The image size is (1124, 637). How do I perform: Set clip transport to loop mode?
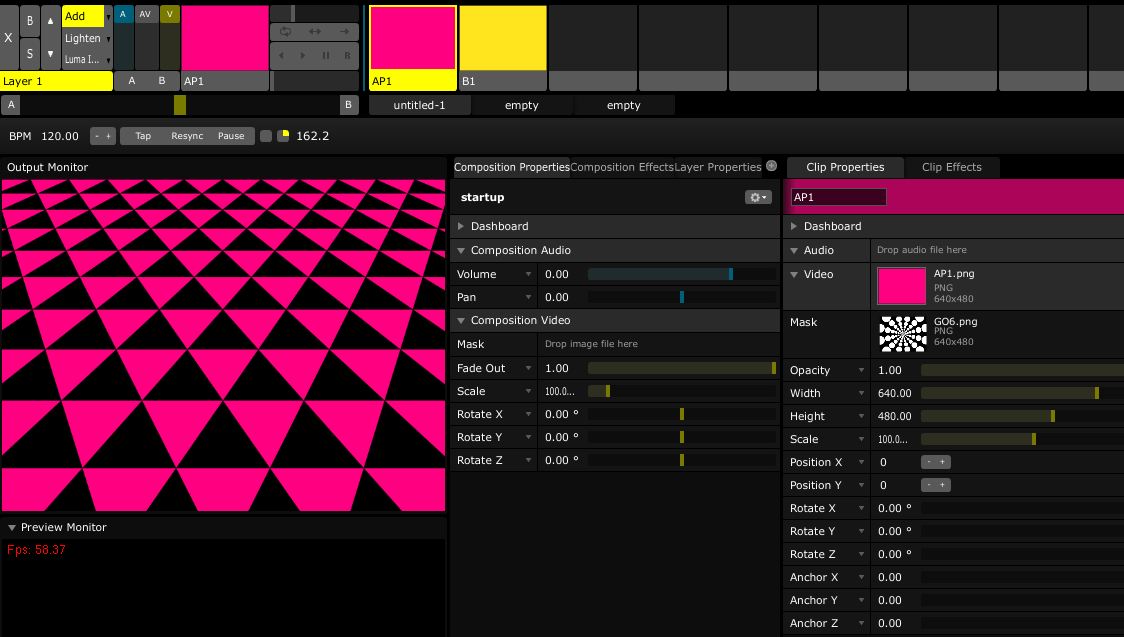tap(285, 32)
